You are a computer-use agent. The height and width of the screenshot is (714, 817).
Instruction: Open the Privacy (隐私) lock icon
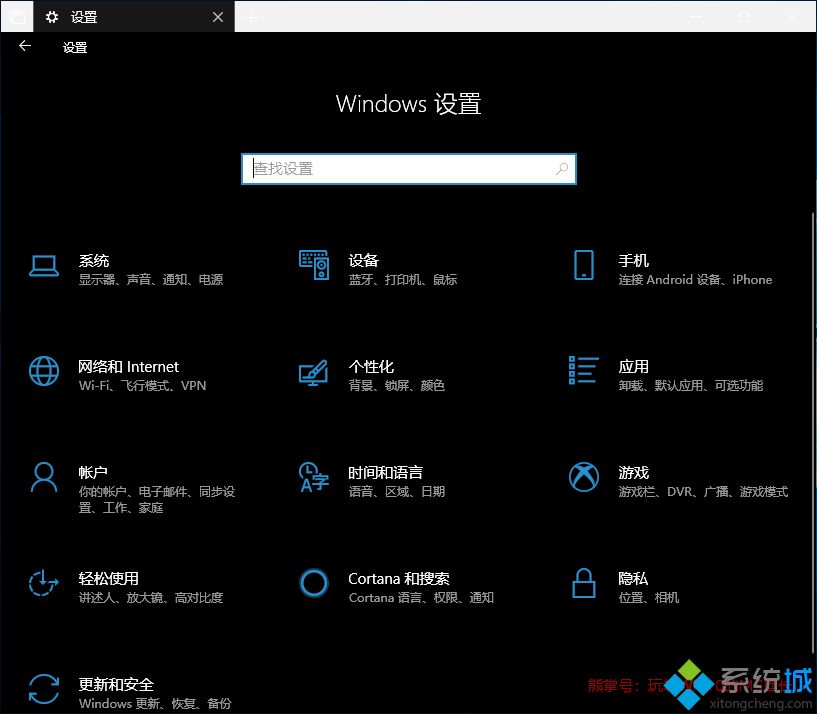[x=584, y=583]
